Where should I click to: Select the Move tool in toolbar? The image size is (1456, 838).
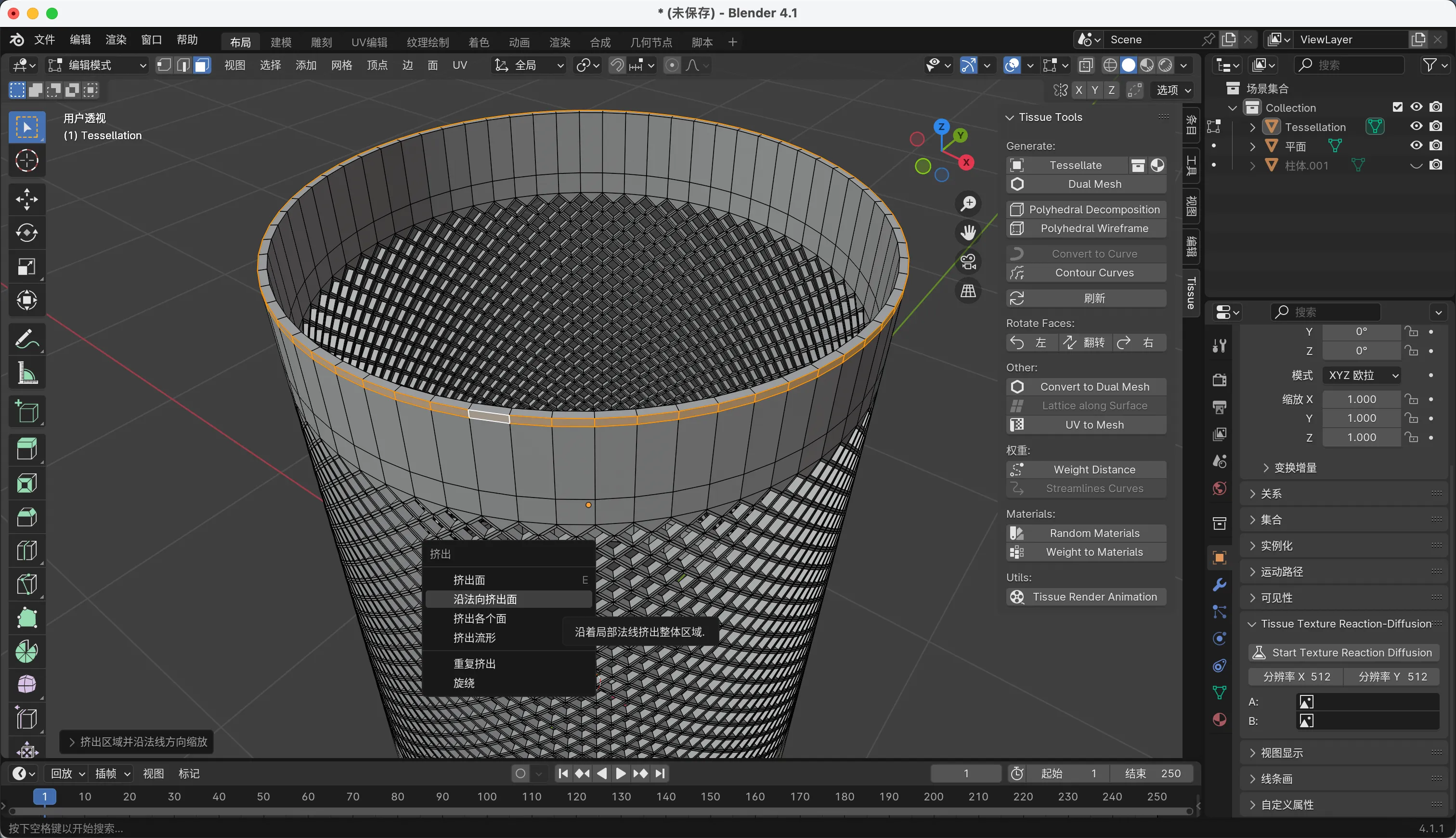(26, 200)
